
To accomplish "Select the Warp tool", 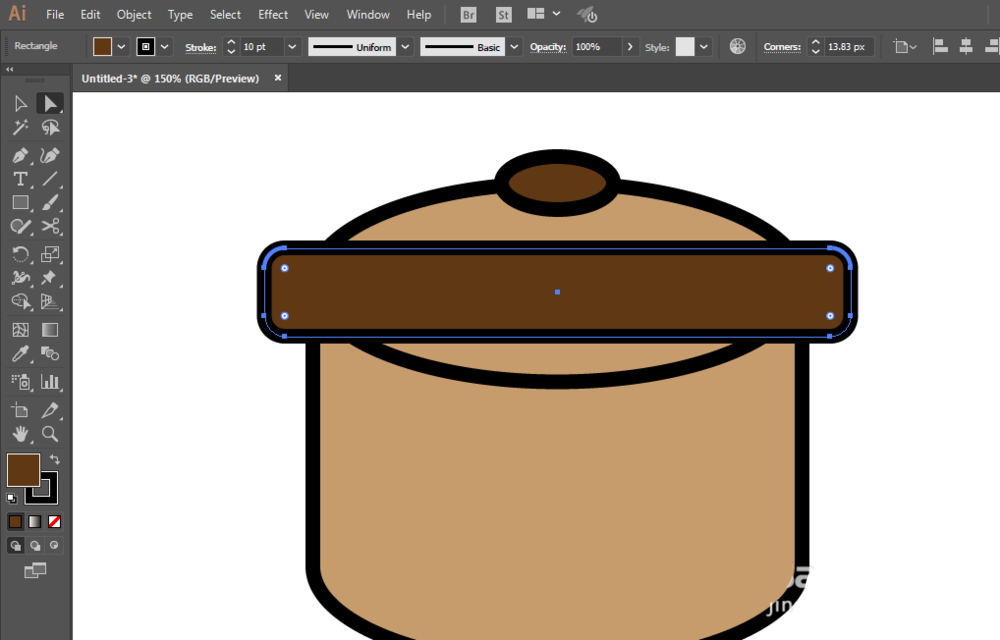I will (20, 278).
